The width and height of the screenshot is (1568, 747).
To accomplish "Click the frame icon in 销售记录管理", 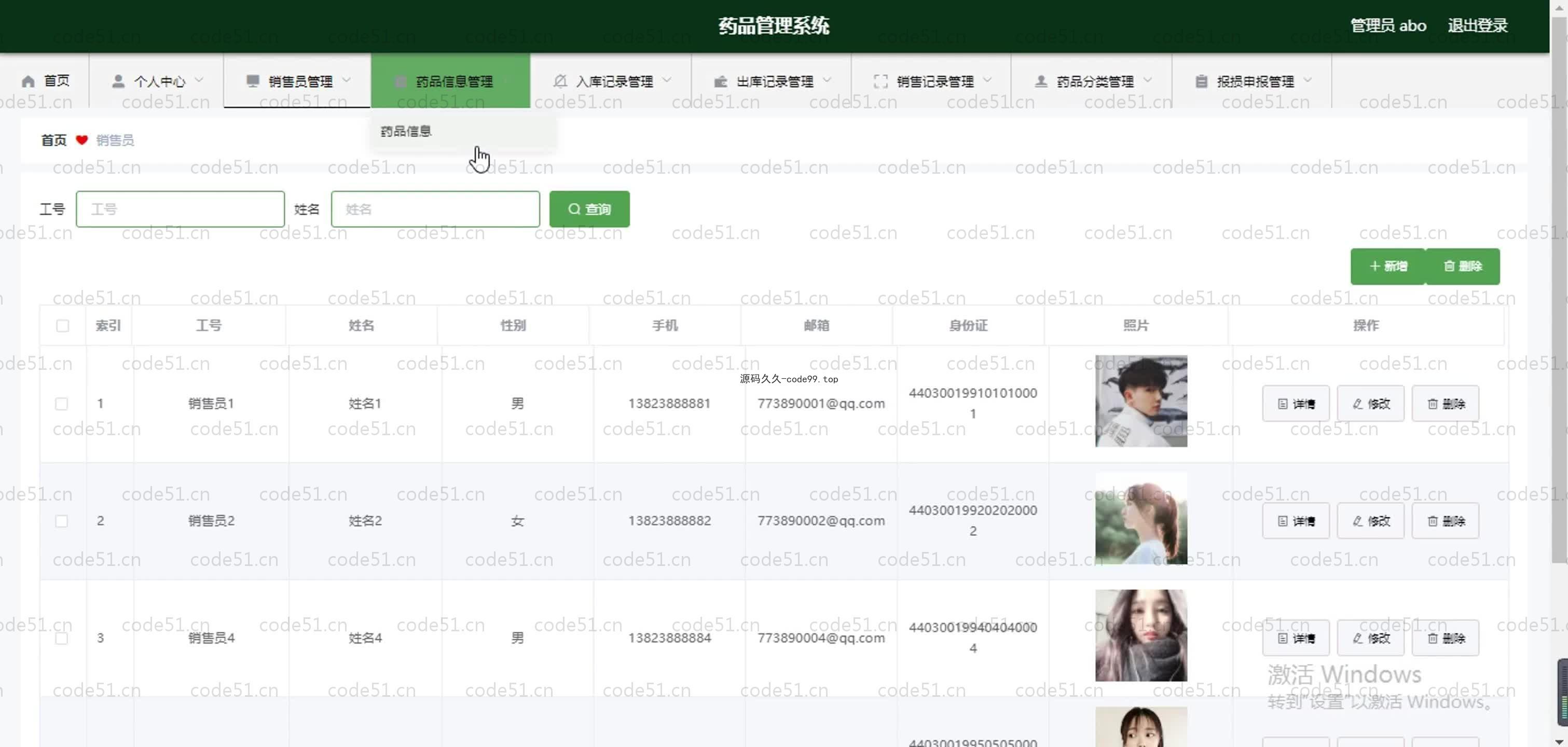I will click(881, 81).
